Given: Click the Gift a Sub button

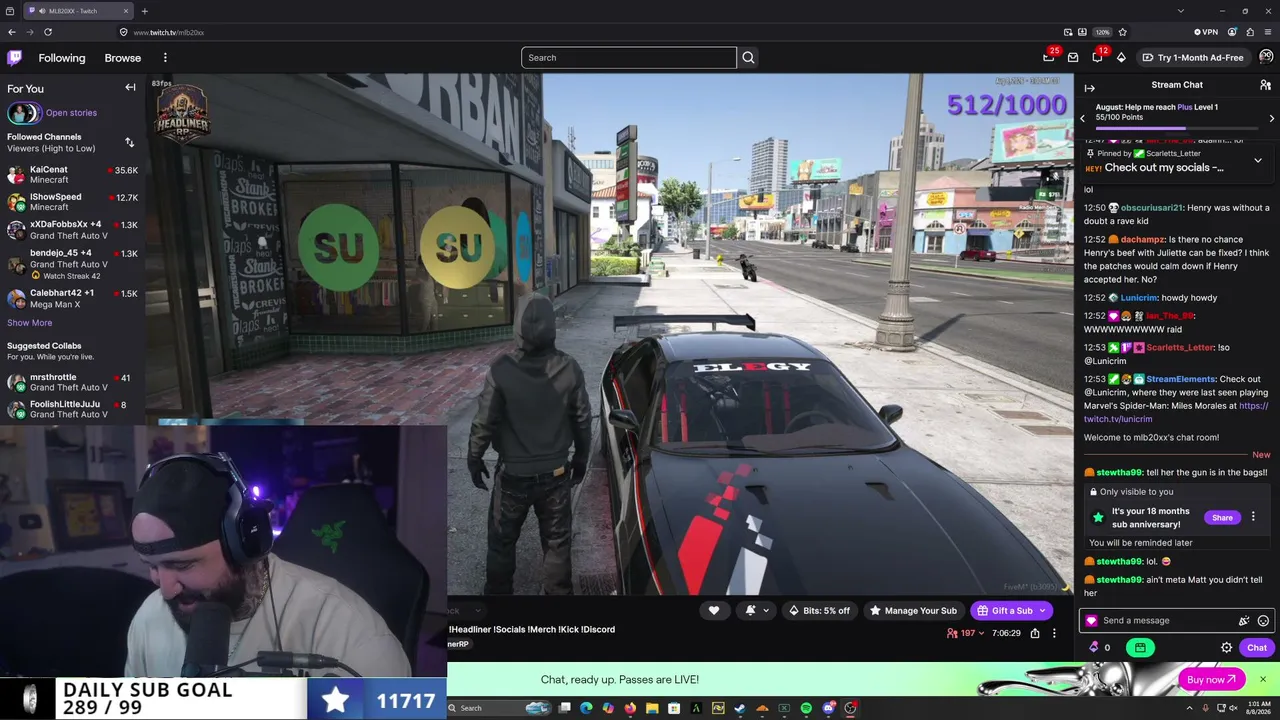Looking at the screenshot, I should tap(1011, 610).
